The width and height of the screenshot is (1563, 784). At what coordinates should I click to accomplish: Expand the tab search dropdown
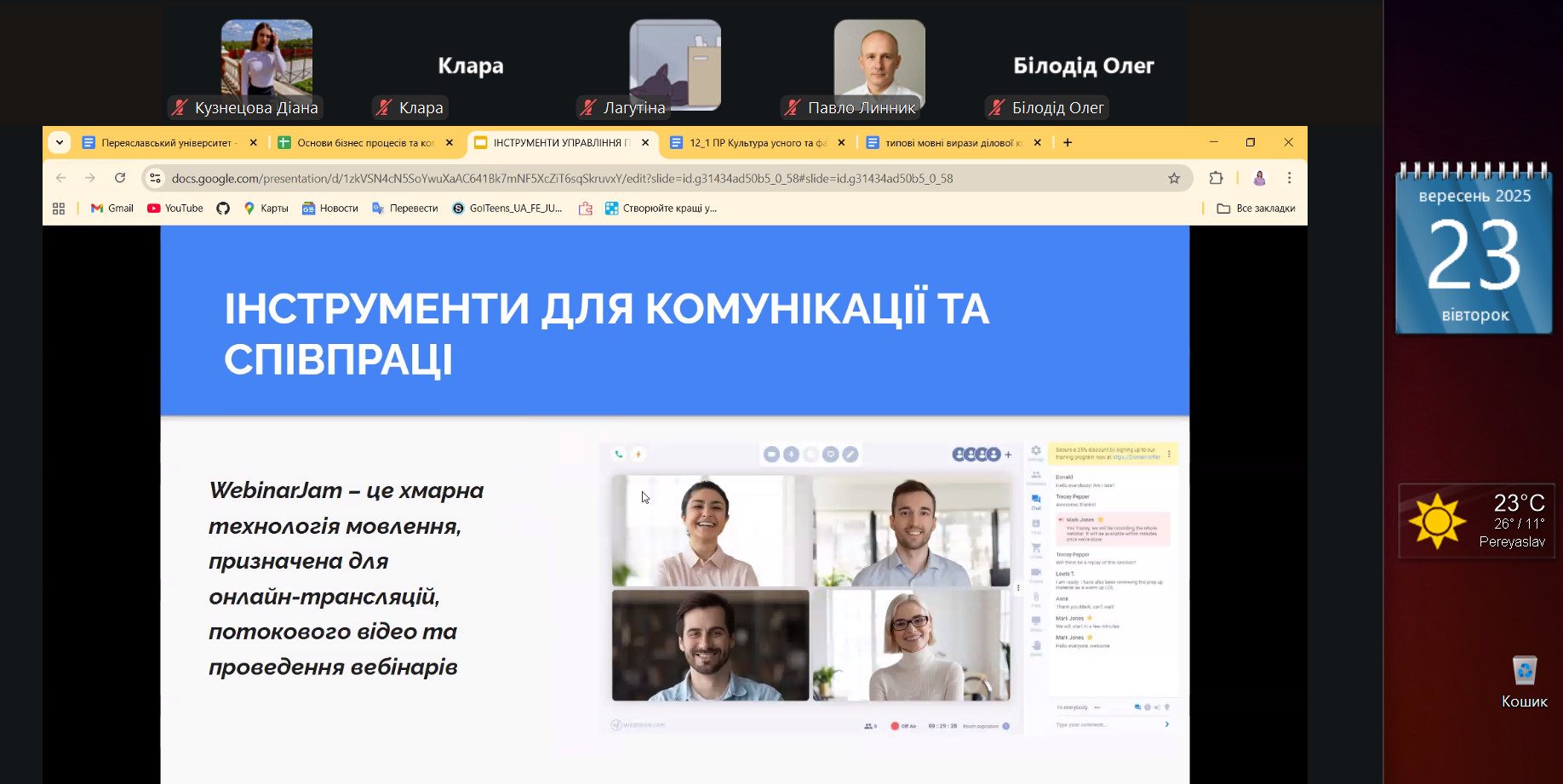60,143
